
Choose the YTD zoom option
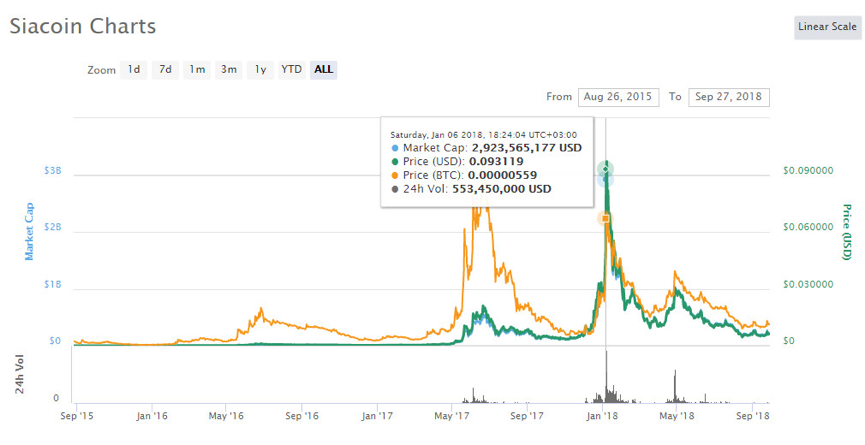(291, 69)
